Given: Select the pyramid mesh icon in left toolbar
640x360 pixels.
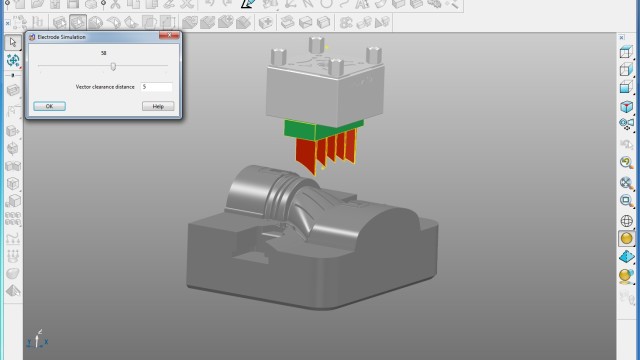Looking at the screenshot, I should click(x=13, y=290).
